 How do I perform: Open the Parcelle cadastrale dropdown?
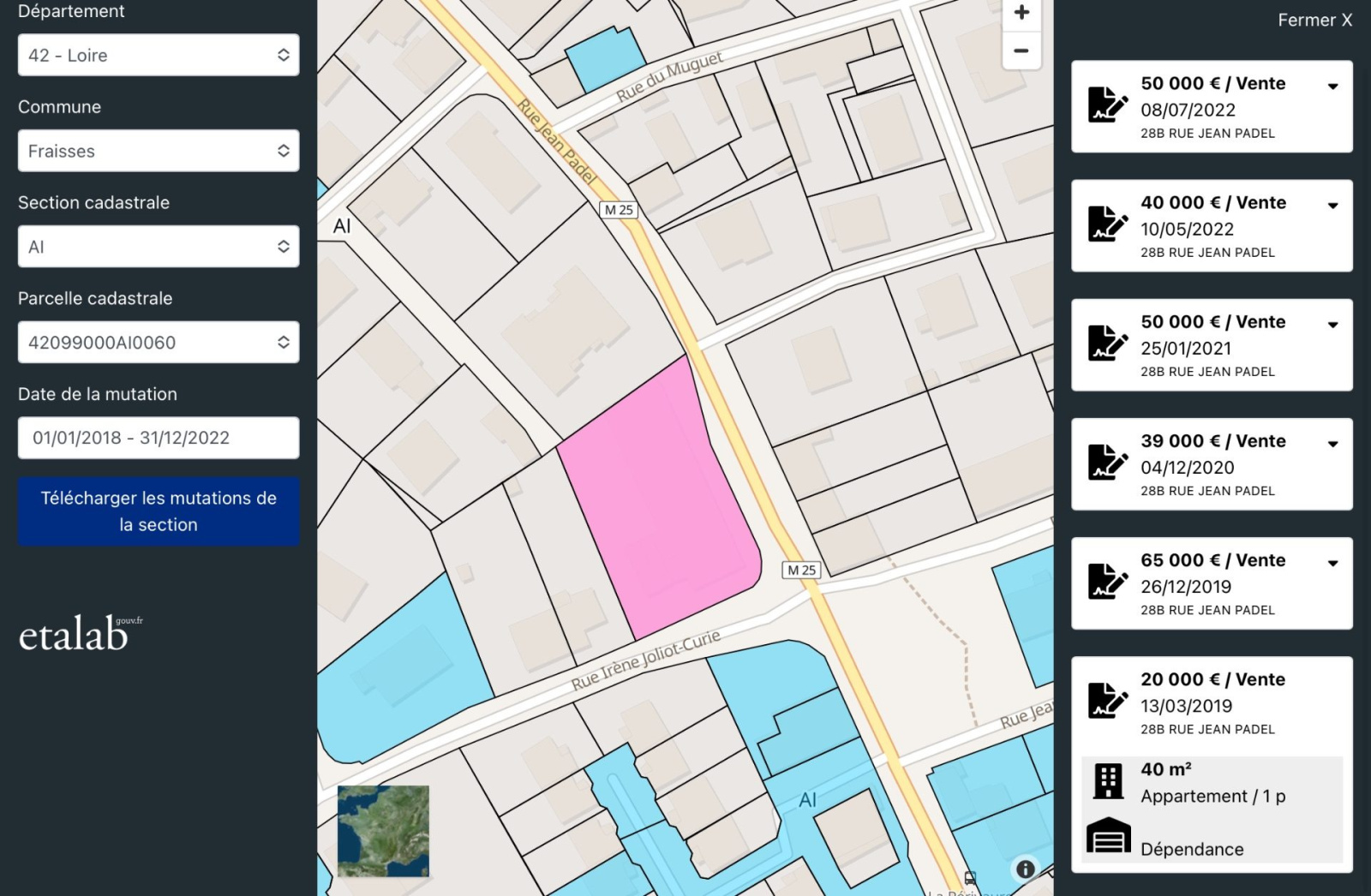[159, 343]
